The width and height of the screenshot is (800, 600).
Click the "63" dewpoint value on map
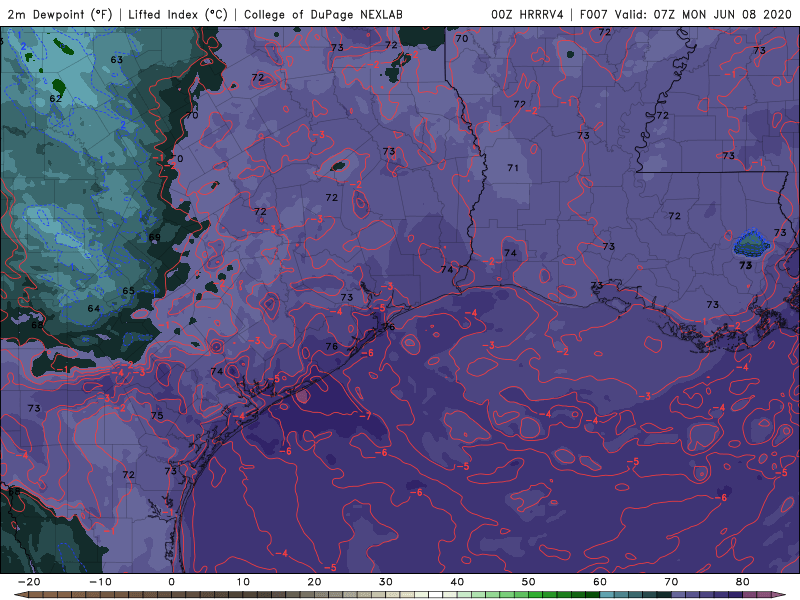coord(117,60)
